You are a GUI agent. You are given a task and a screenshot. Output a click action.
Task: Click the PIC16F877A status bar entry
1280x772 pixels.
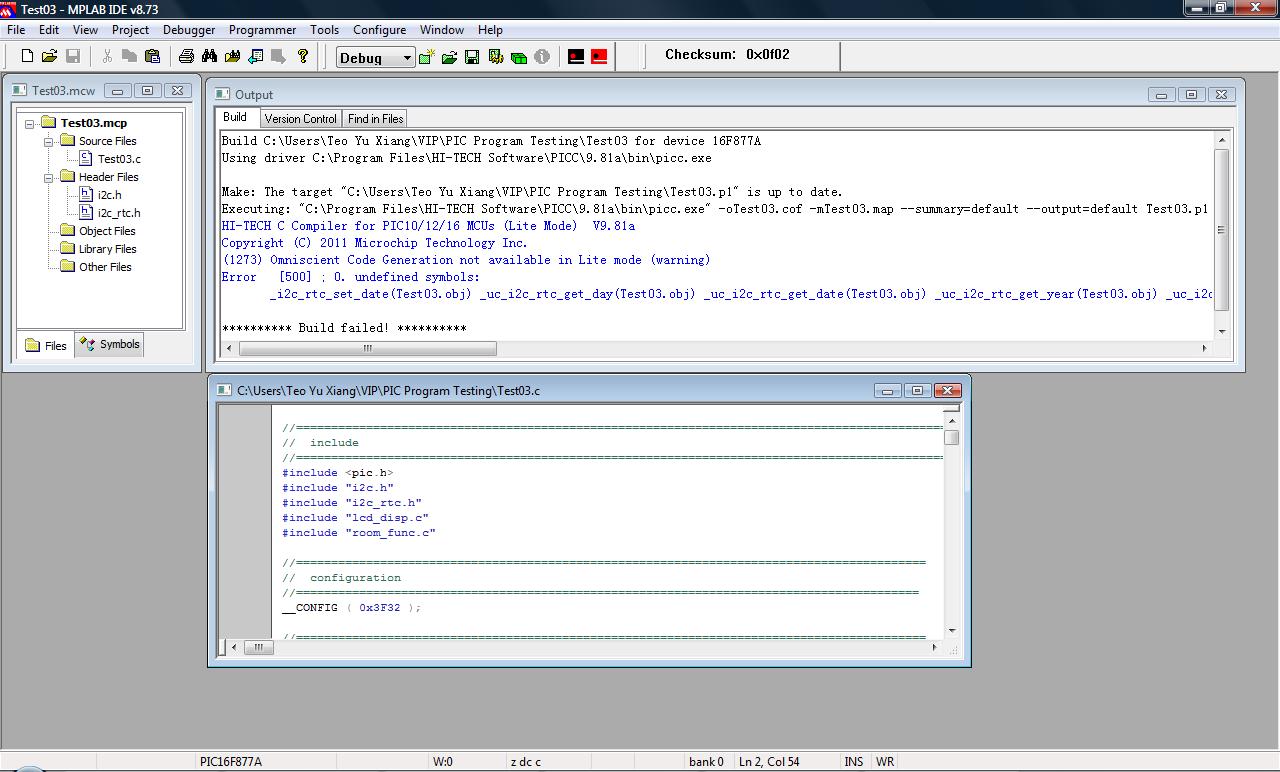tap(231, 762)
